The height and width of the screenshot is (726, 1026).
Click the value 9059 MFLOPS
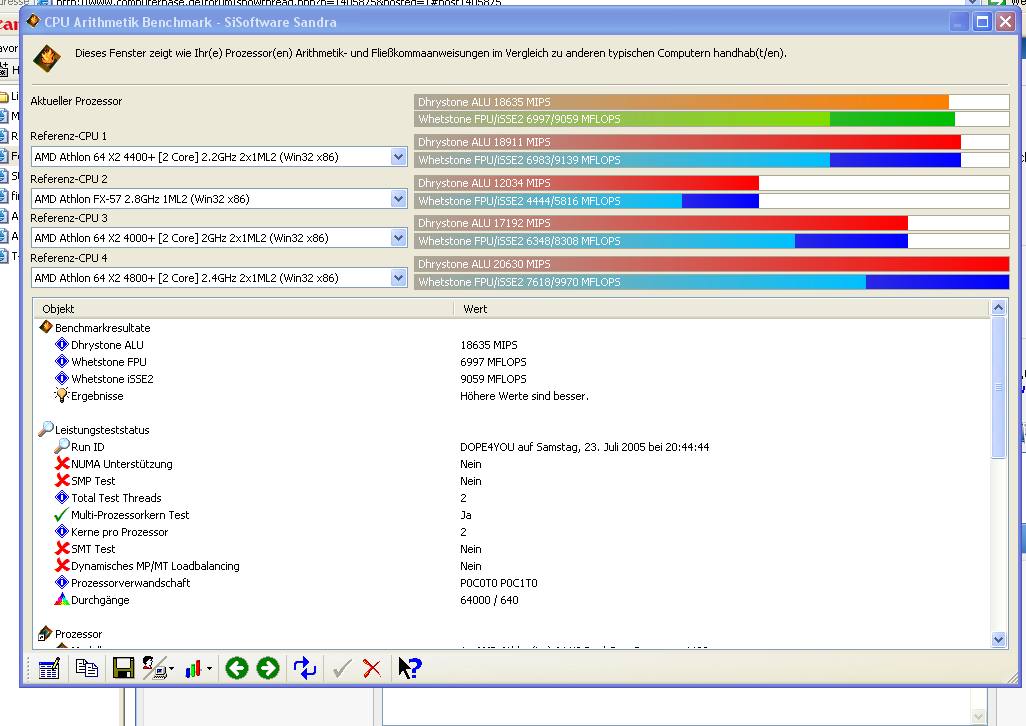pos(493,379)
